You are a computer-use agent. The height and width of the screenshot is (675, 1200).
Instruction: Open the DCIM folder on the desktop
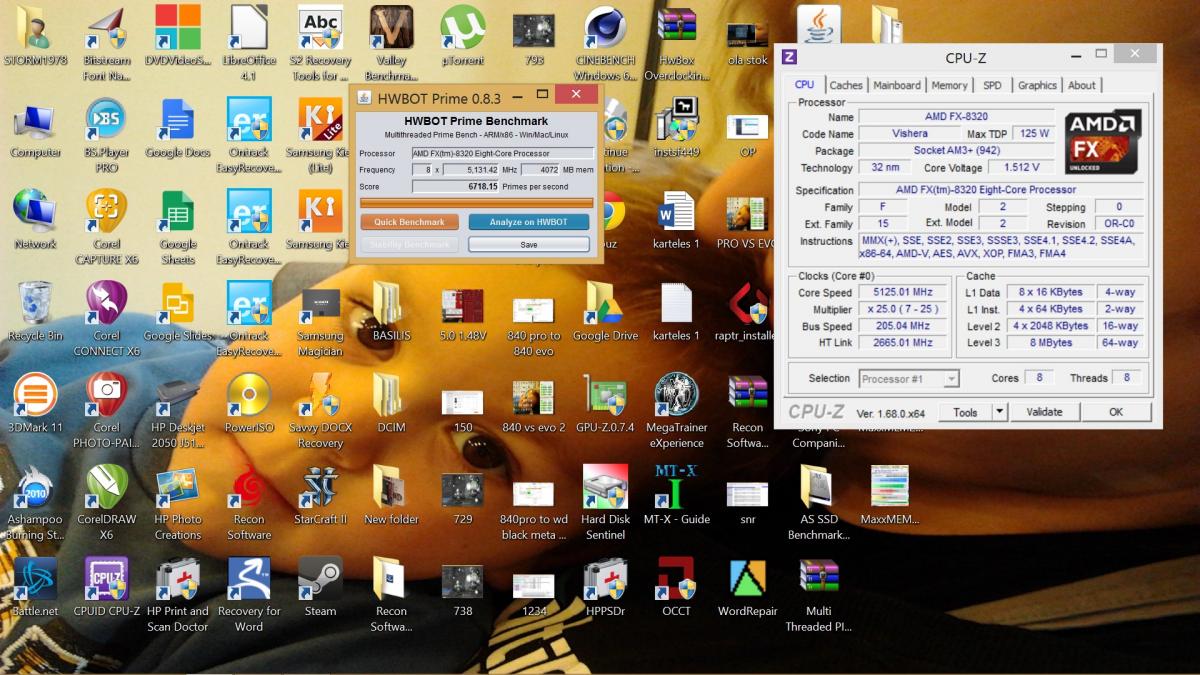[x=392, y=395]
